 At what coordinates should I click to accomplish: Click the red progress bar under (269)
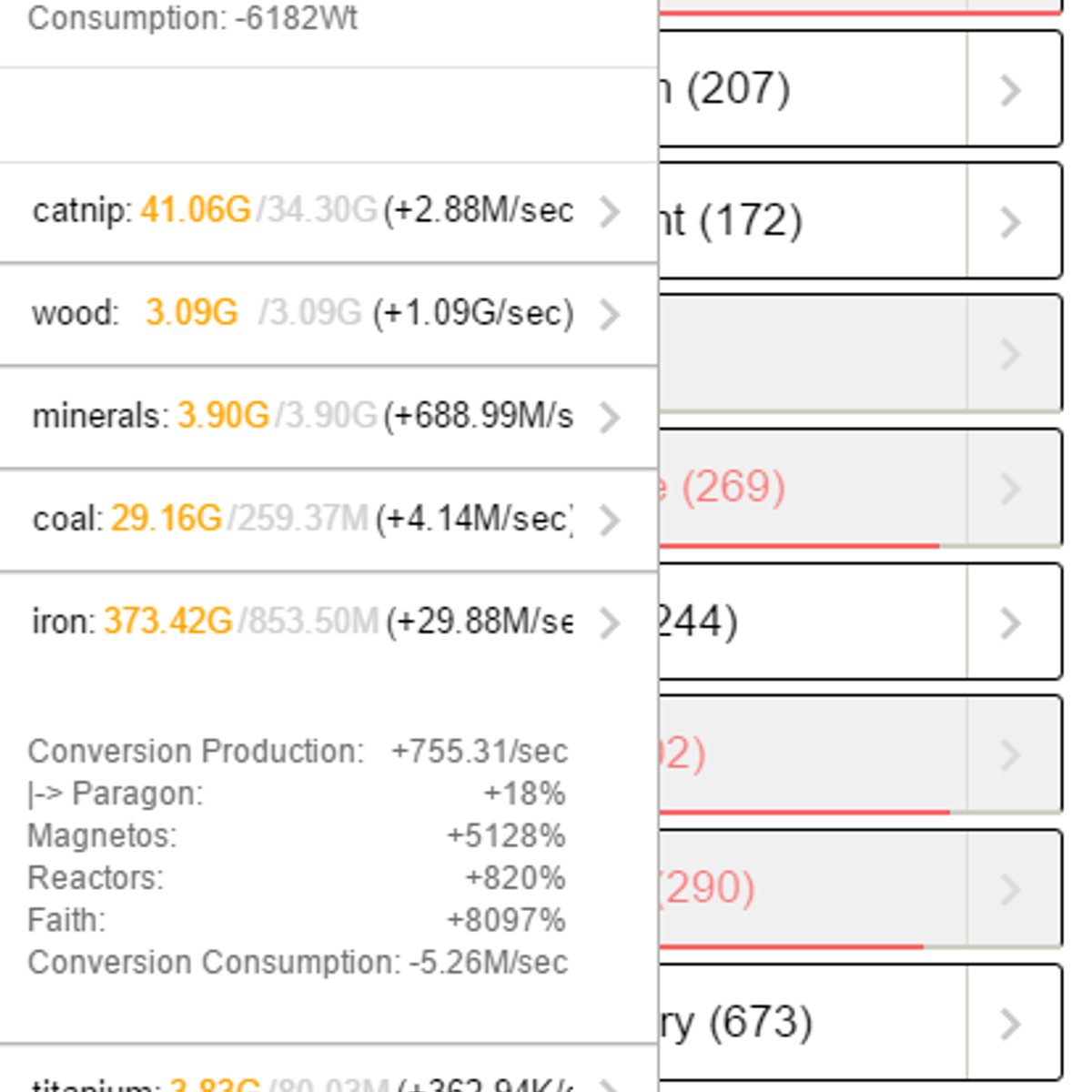(801, 546)
